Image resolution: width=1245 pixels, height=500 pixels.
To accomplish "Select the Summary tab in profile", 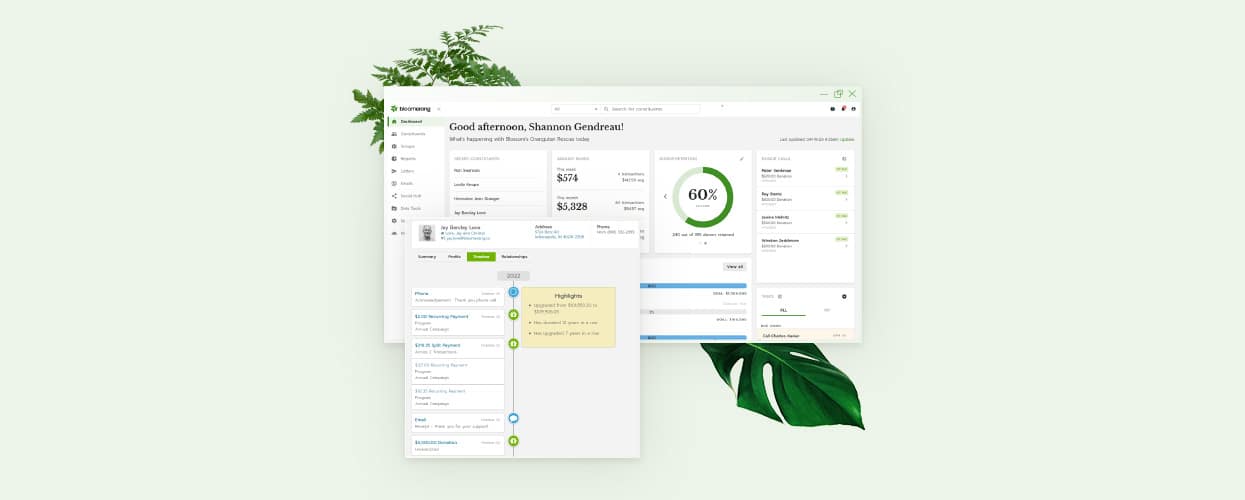I will (x=427, y=257).
